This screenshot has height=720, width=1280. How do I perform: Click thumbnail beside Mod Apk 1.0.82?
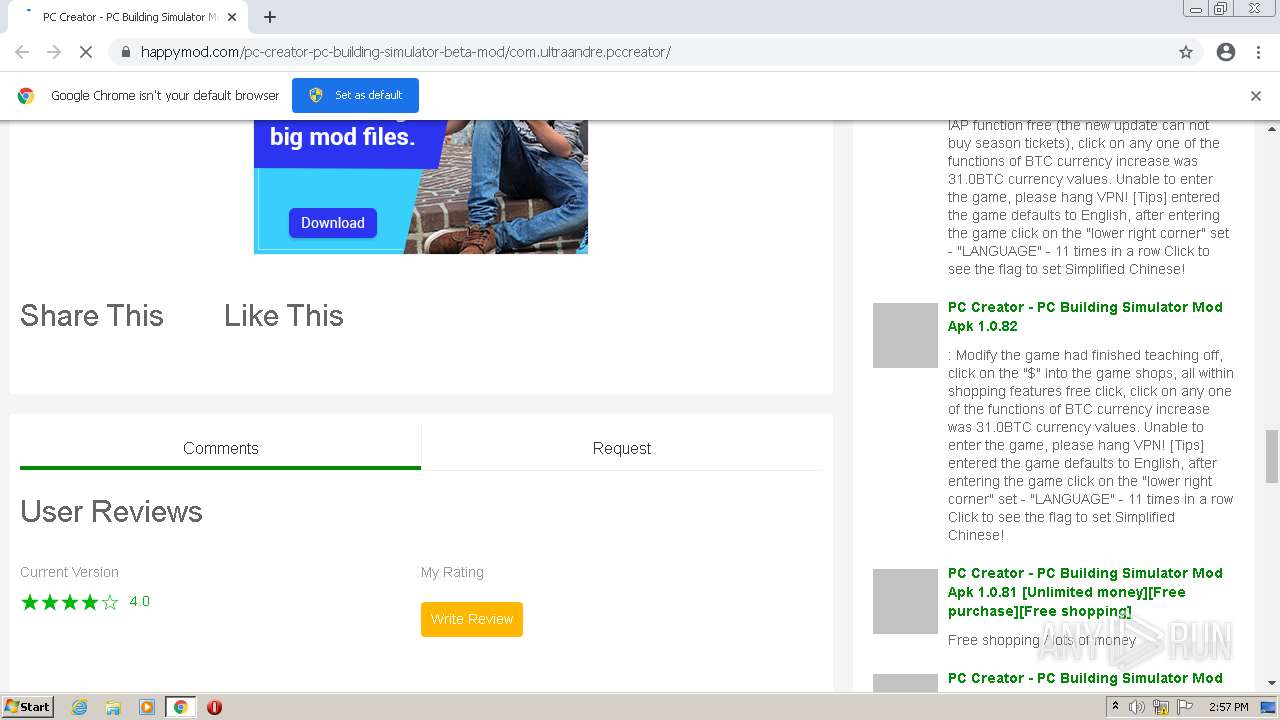tap(905, 335)
